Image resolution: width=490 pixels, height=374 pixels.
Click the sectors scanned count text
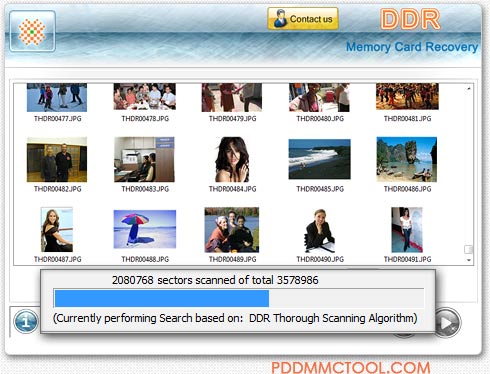215,280
